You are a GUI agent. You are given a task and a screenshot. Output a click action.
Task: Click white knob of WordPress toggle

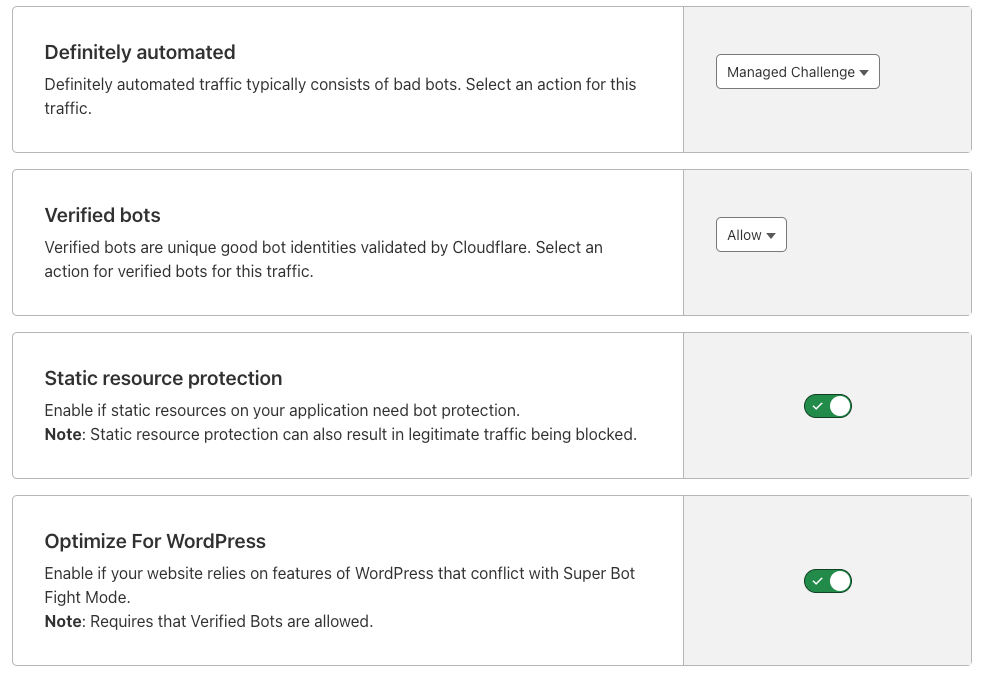tap(840, 581)
